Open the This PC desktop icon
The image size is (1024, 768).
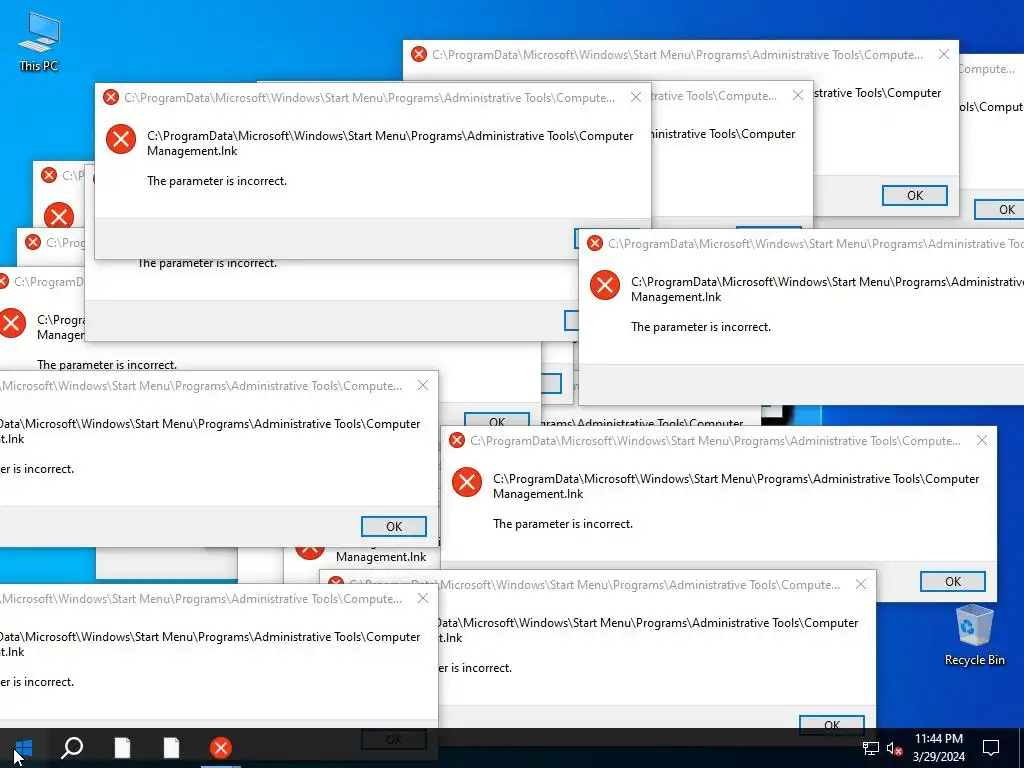(39, 42)
